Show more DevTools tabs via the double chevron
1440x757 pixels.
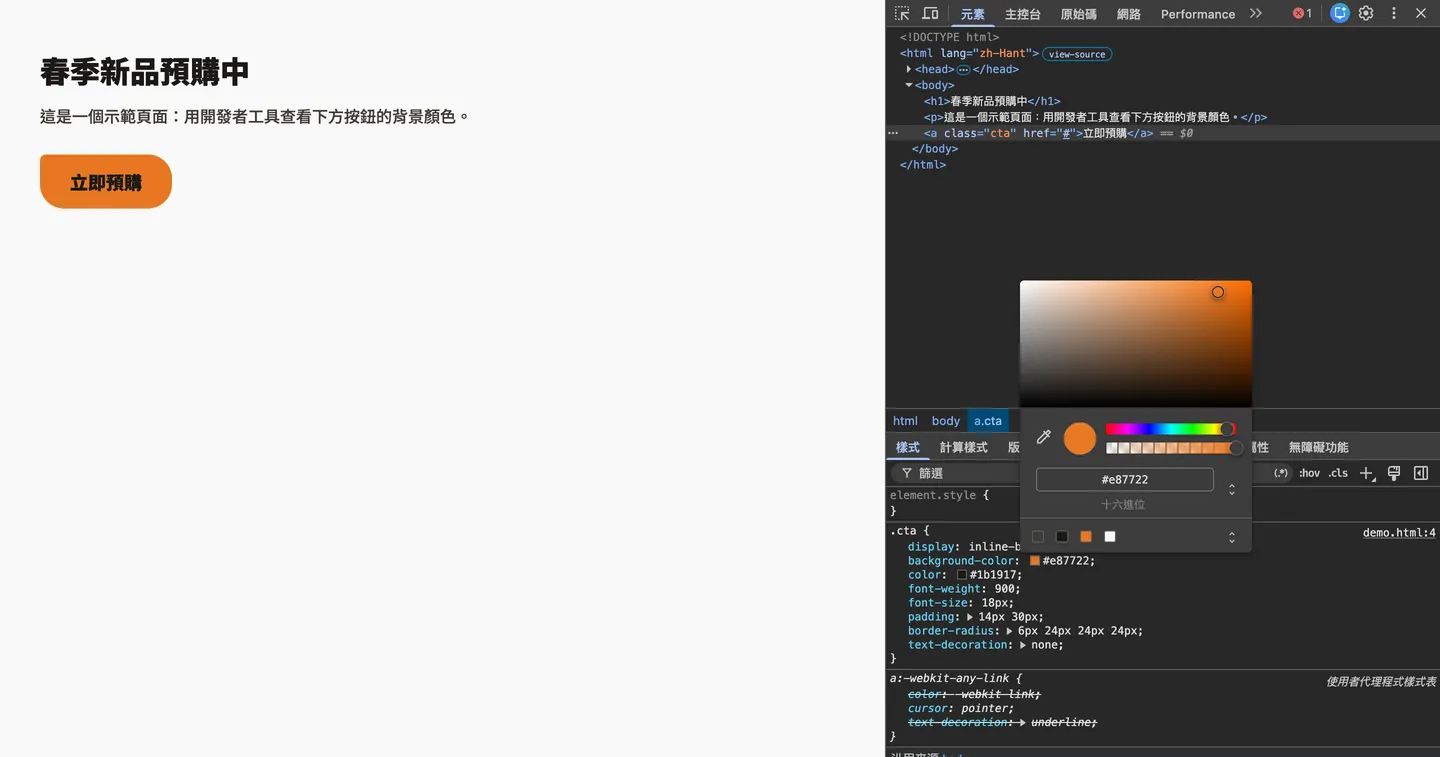1256,14
